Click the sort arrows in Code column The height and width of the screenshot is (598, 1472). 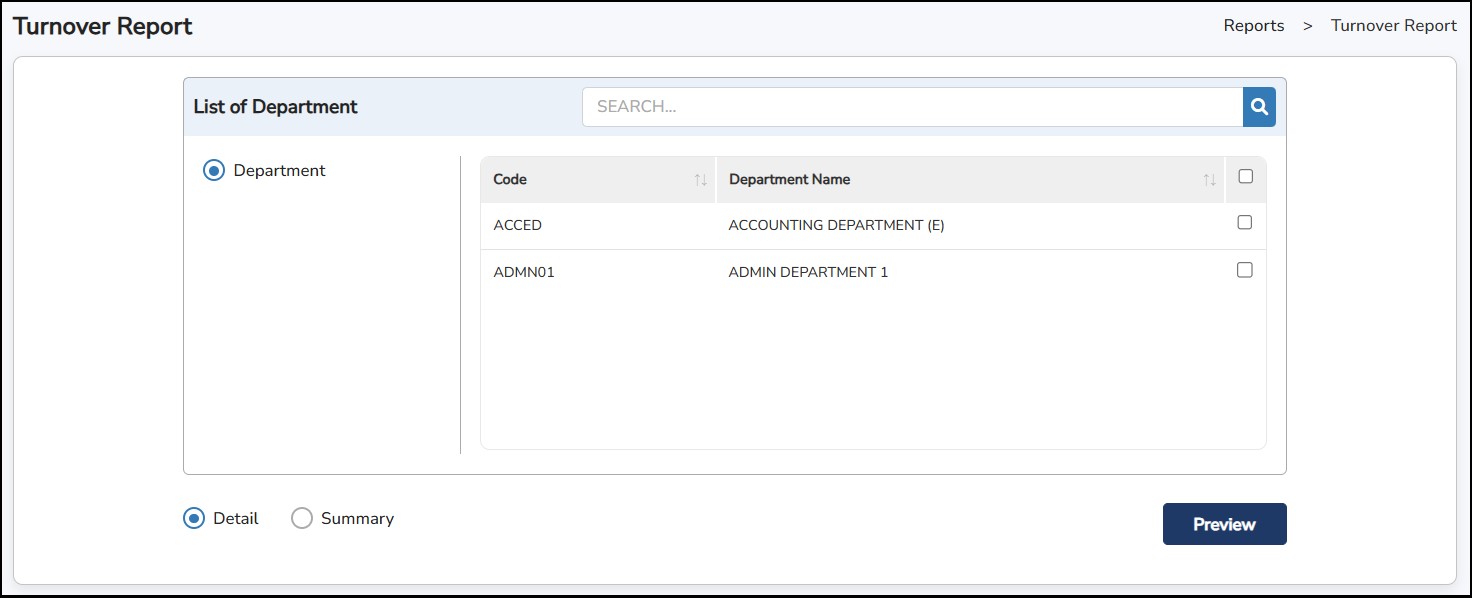click(700, 180)
